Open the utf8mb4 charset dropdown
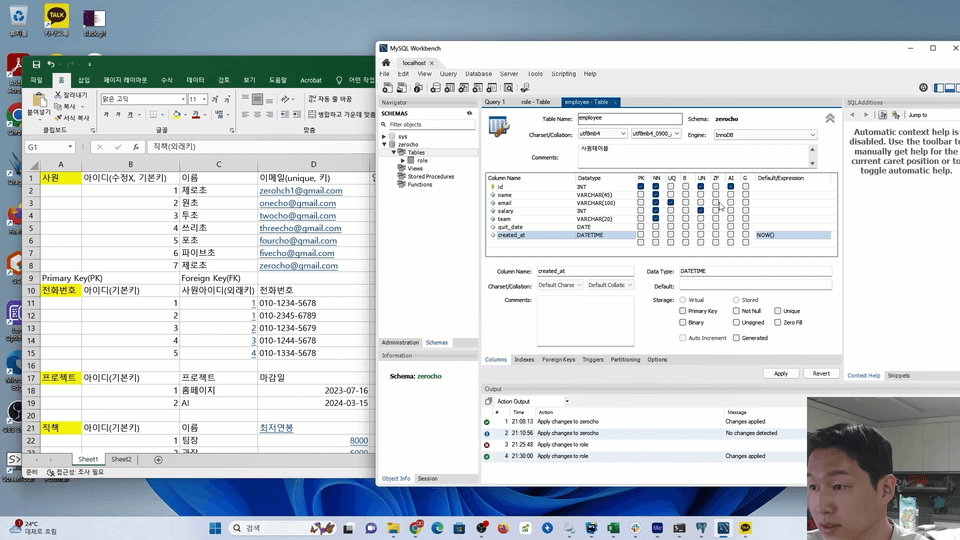 tap(603, 134)
